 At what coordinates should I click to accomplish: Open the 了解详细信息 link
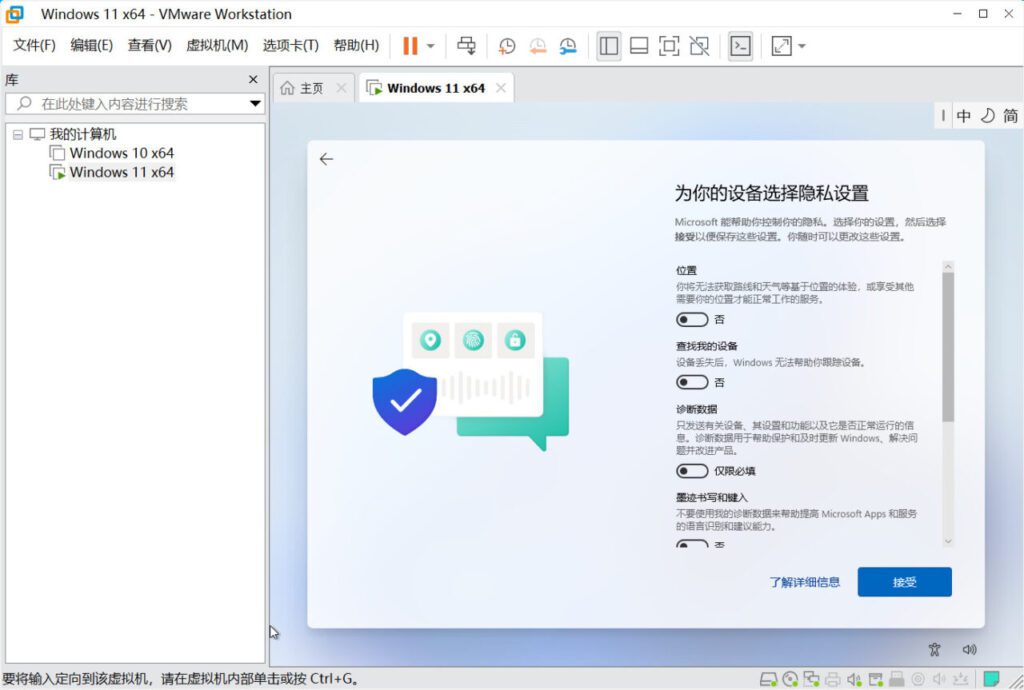[804, 582]
